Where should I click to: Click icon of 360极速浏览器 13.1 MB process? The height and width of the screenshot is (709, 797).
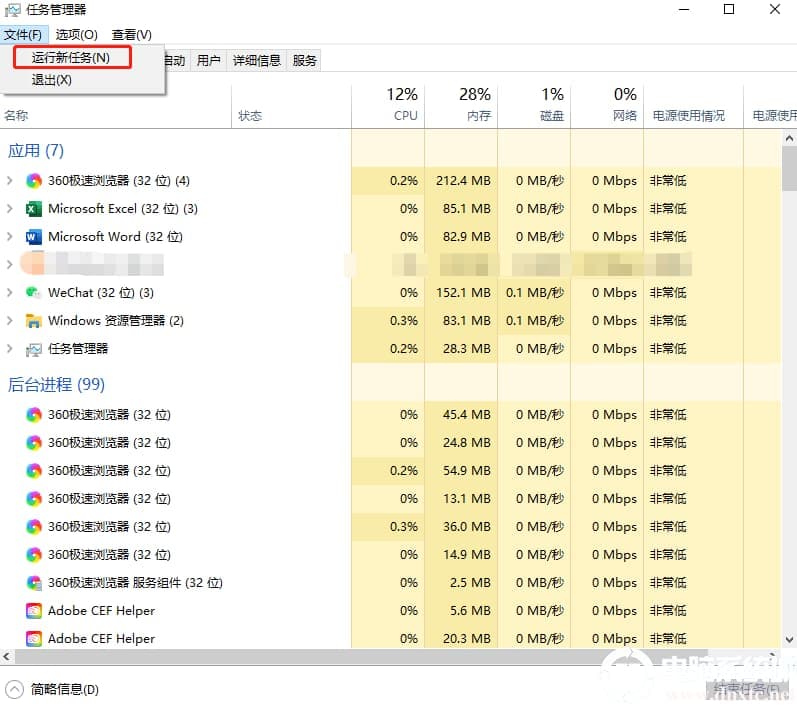34,499
